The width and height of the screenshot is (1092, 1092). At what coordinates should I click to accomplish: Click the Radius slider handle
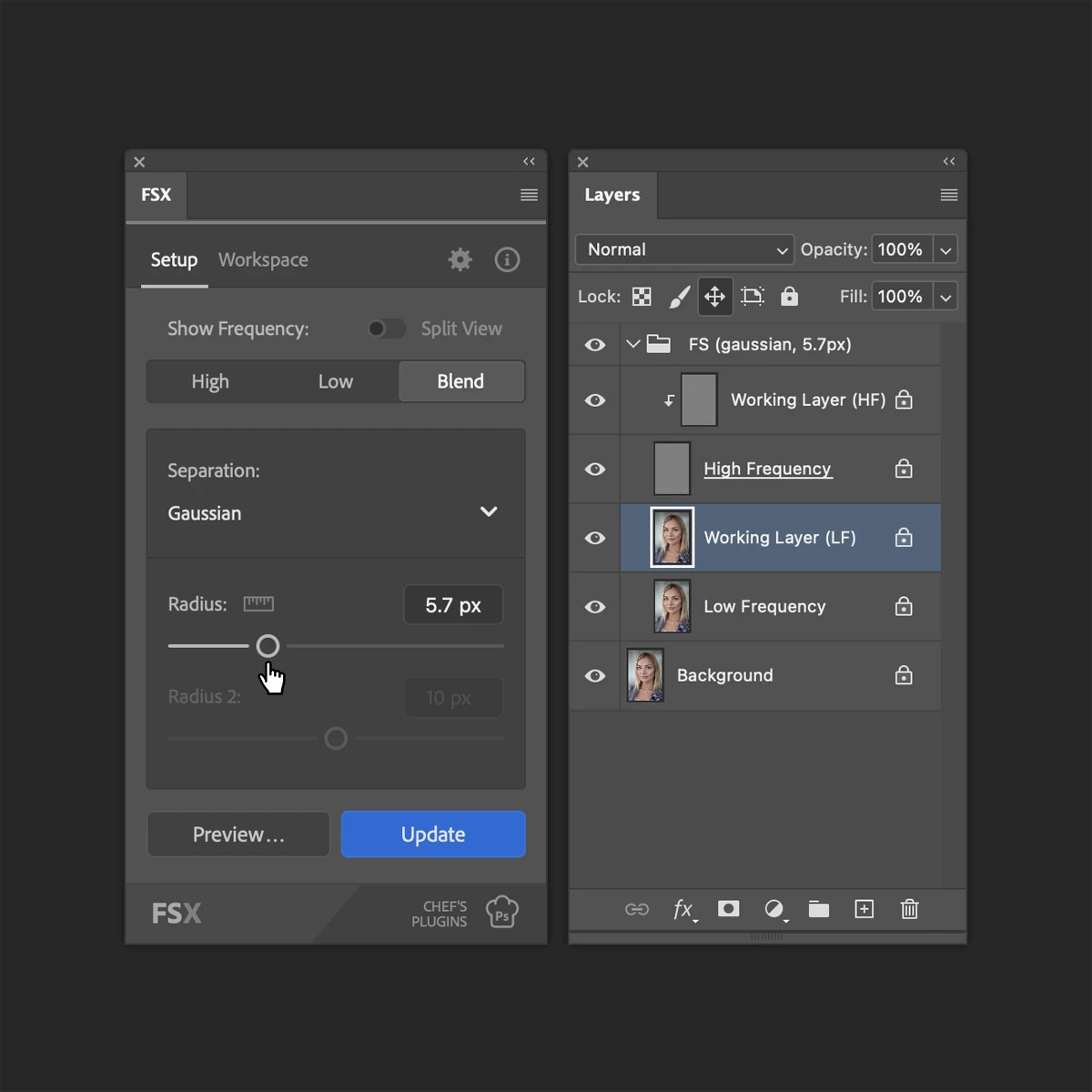pyautogui.click(x=268, y=646)
